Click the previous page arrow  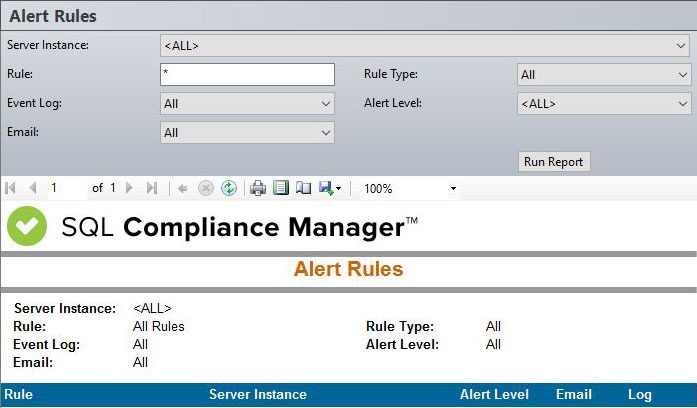[32, 188]
